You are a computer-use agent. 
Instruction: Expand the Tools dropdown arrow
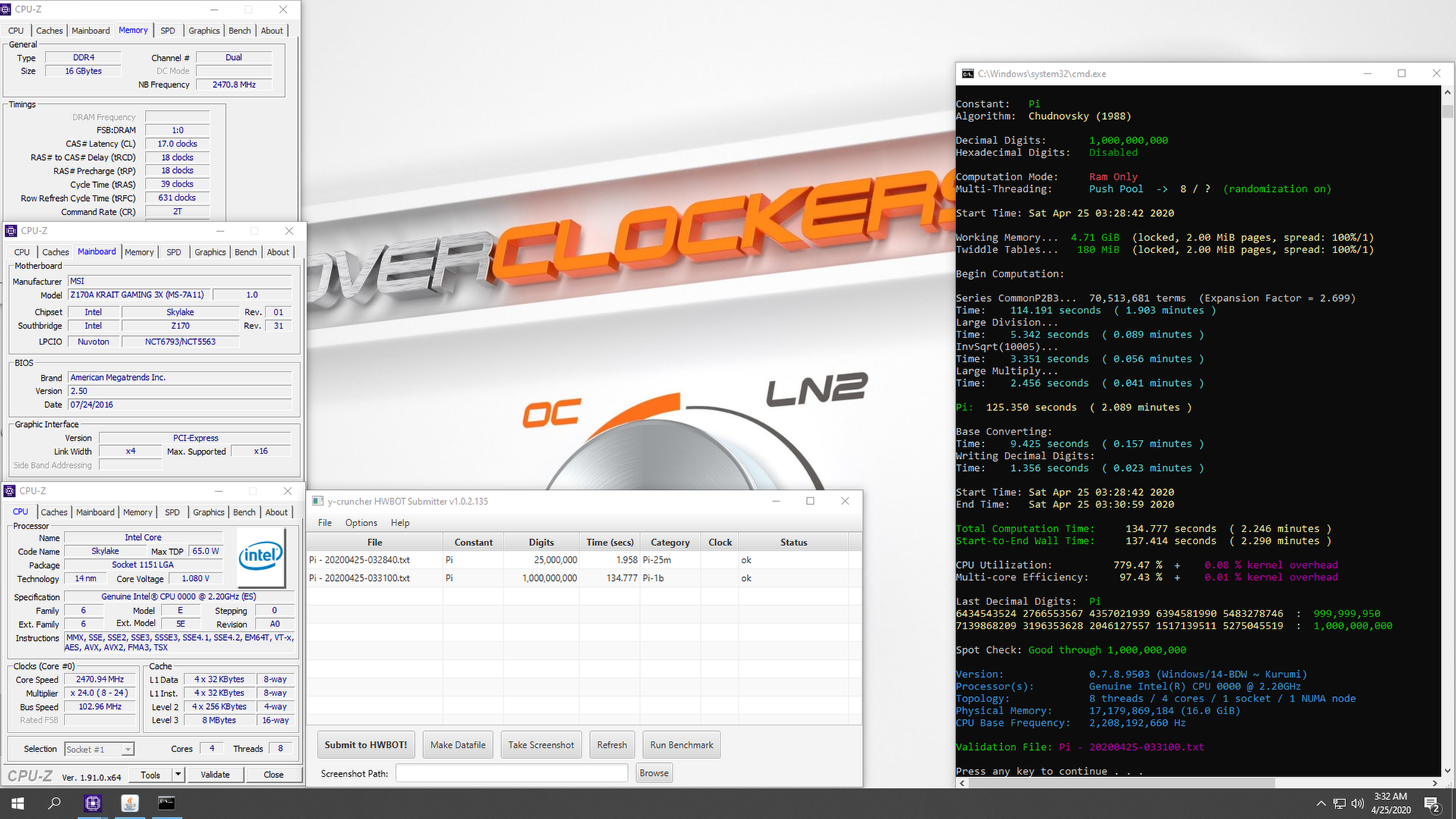(x=178, y=774)
